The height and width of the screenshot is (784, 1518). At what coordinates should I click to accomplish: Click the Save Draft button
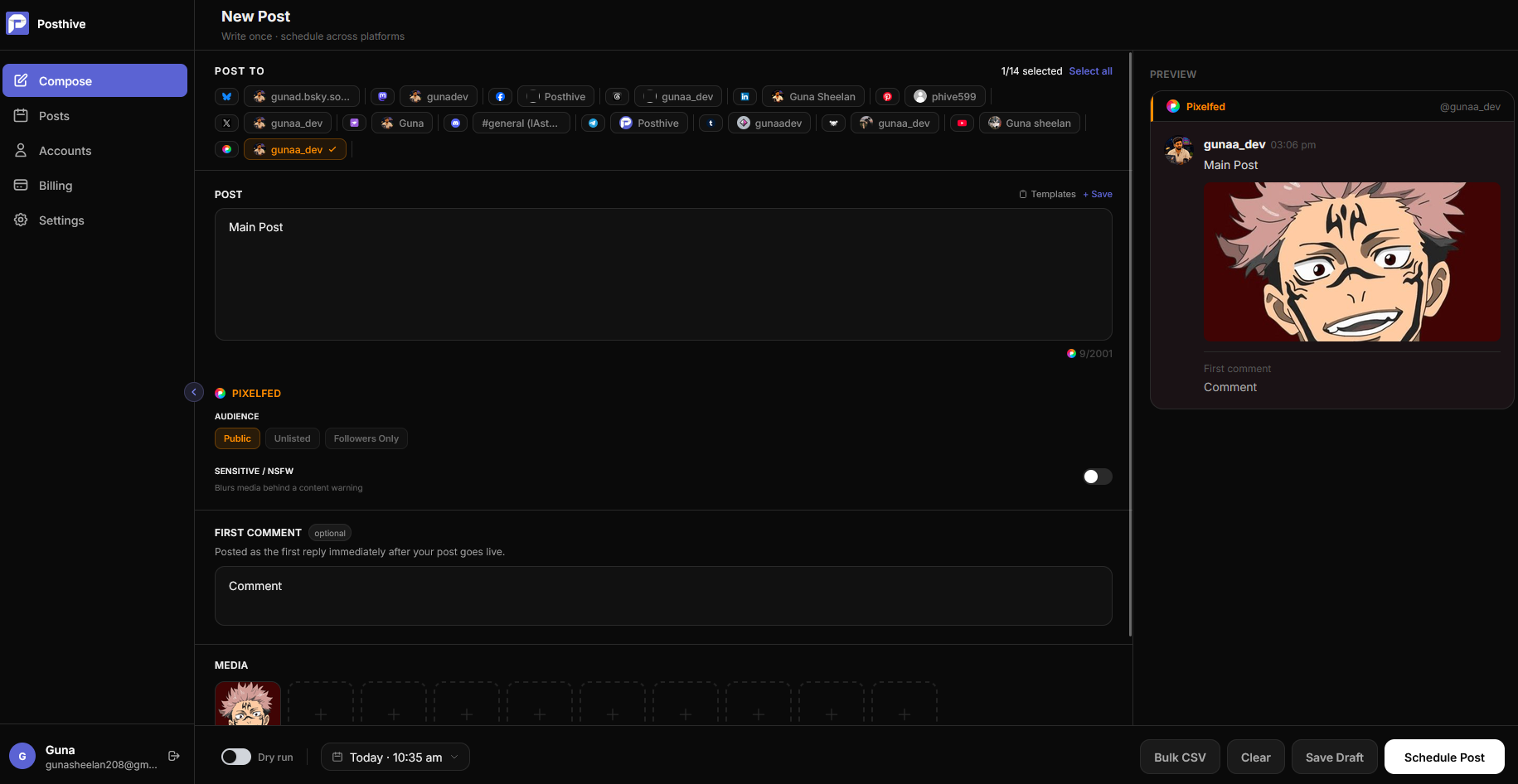(x=1334, y=757)
